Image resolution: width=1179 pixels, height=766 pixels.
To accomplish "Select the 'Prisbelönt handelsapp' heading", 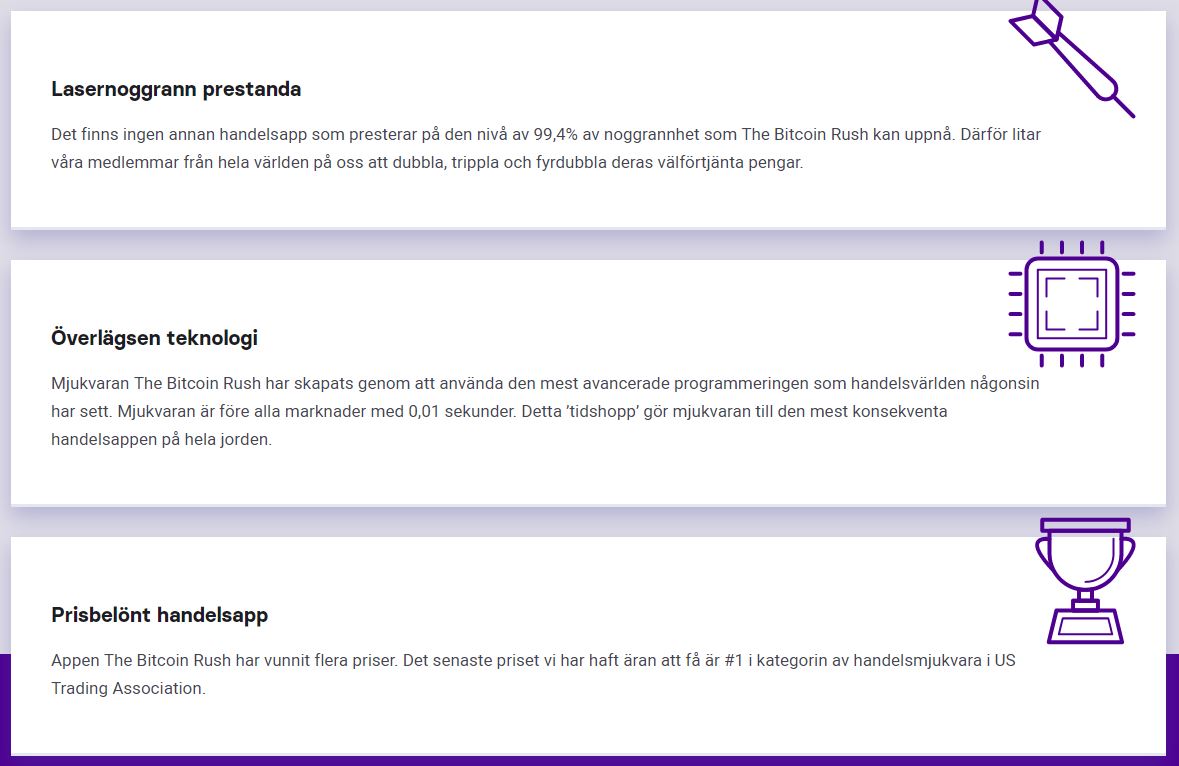I will (159, 615).
